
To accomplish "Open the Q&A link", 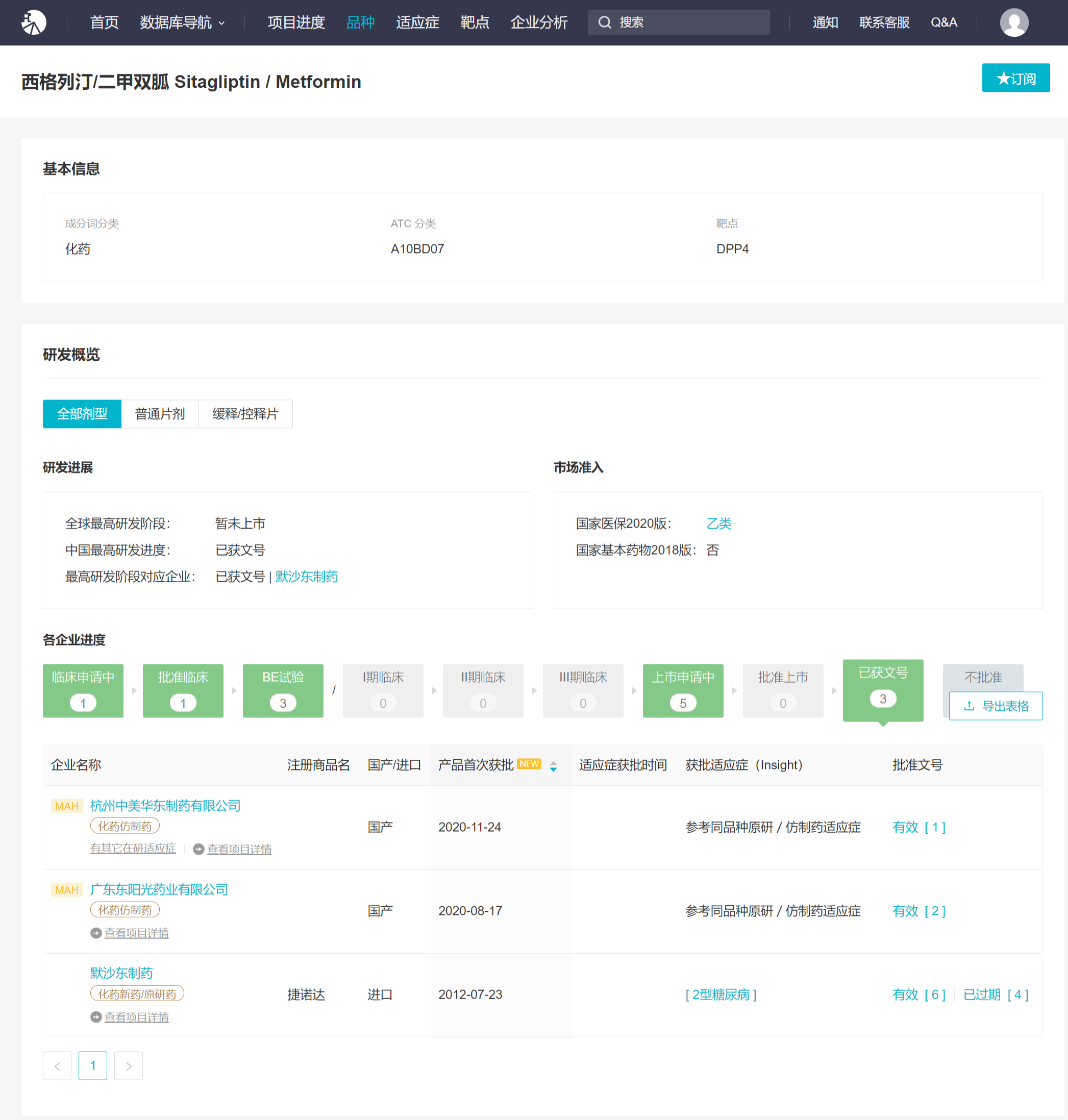I will coord(944,22).
